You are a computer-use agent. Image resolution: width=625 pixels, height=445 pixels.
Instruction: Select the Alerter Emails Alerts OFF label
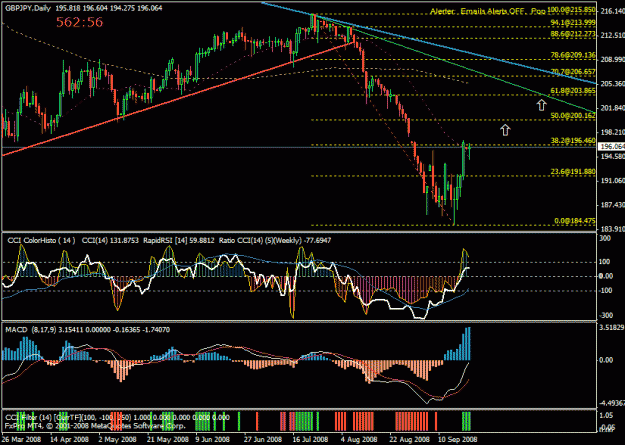tap(477, 12)
